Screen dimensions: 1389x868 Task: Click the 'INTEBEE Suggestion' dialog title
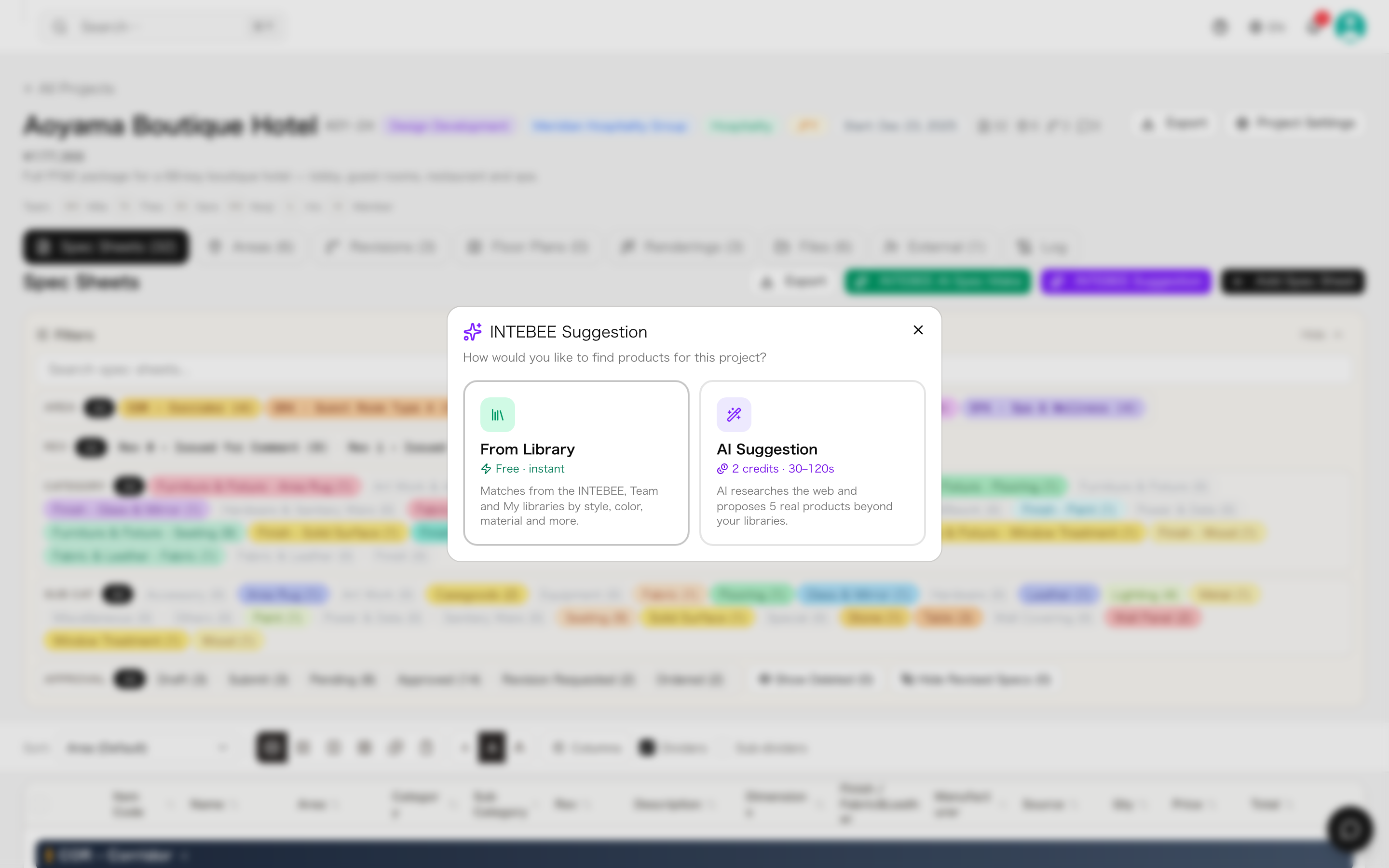pyautogui.click(x=568, y=332)
